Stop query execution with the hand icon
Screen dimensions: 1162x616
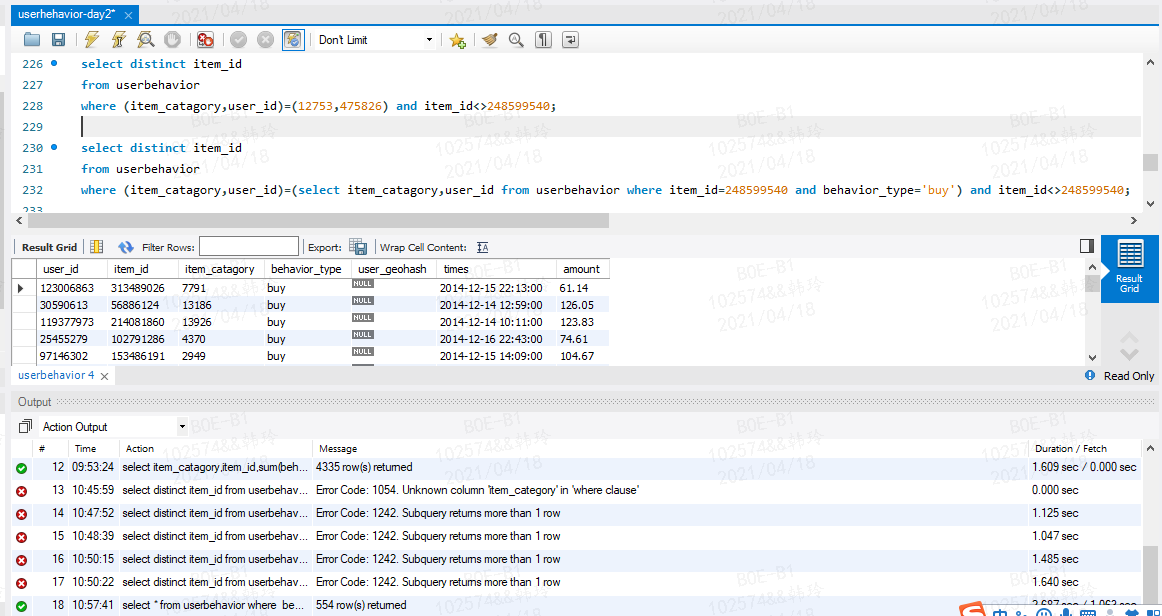point(172,40)
